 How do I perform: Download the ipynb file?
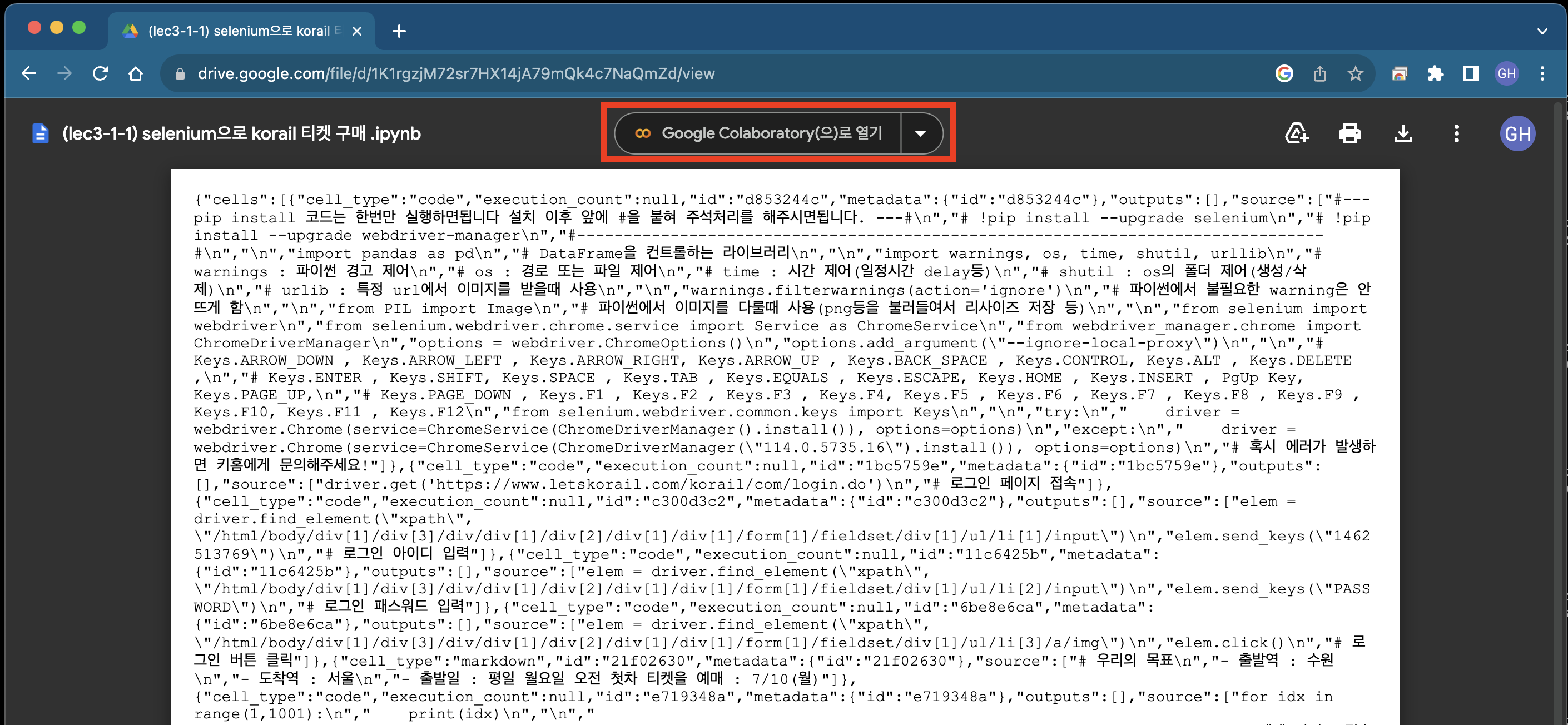[1403, 133]
